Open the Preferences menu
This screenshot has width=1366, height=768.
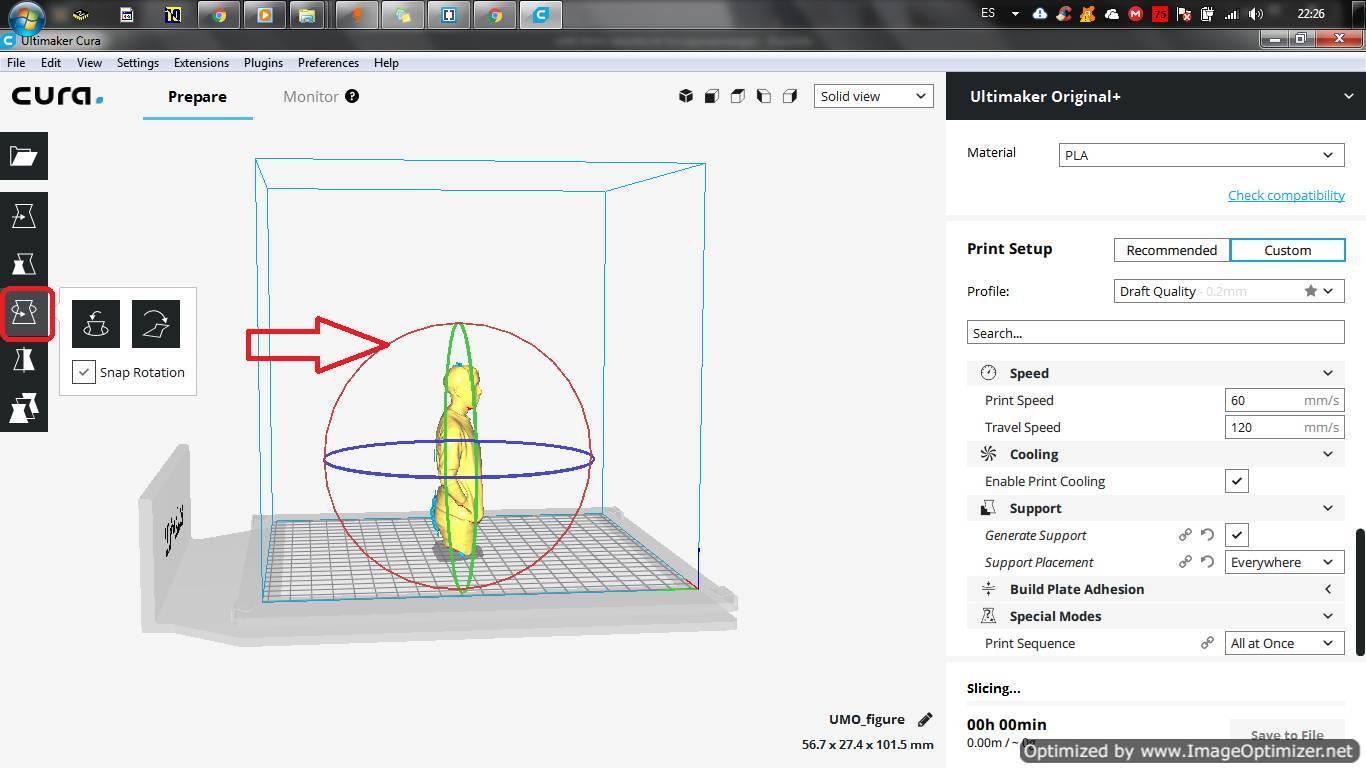[x=328, y=62]
